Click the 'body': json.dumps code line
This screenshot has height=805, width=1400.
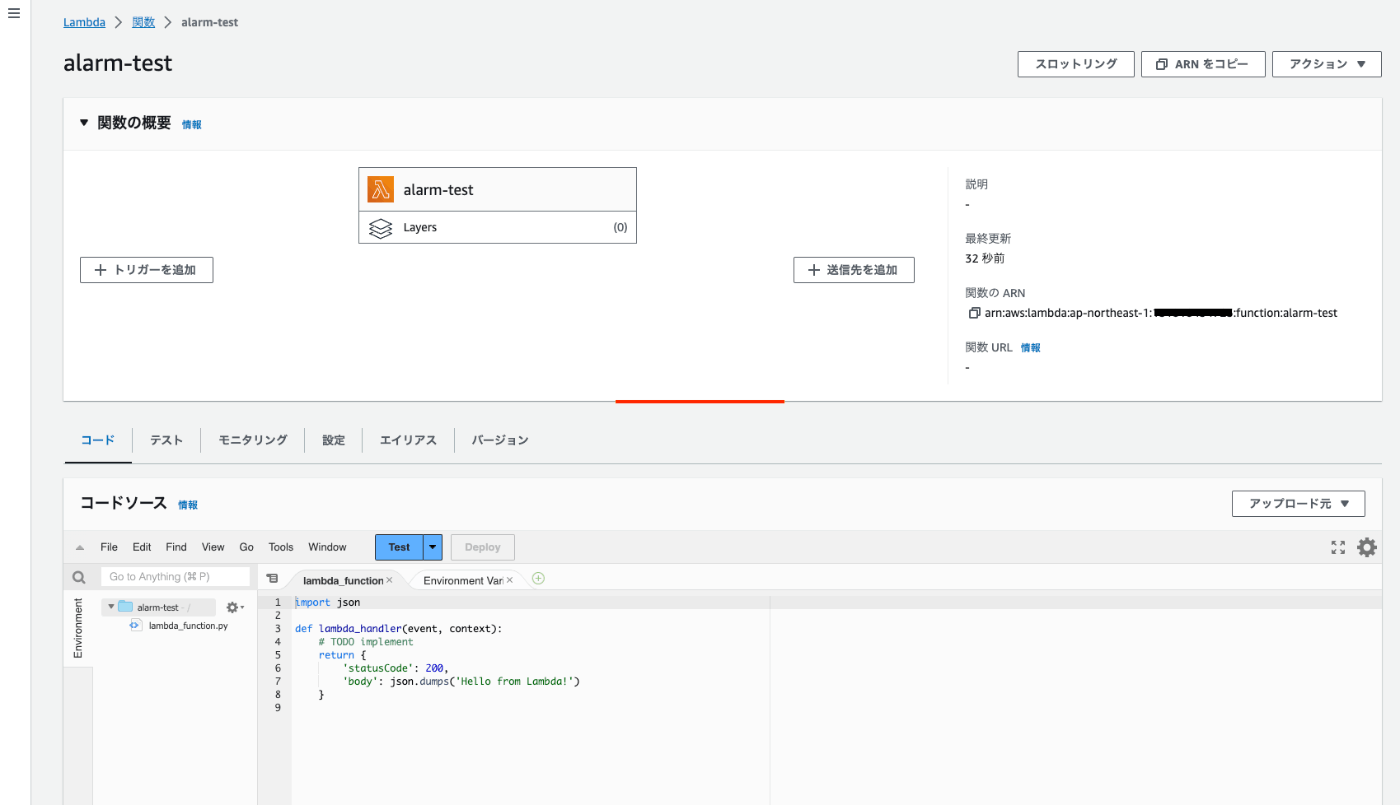461,681
